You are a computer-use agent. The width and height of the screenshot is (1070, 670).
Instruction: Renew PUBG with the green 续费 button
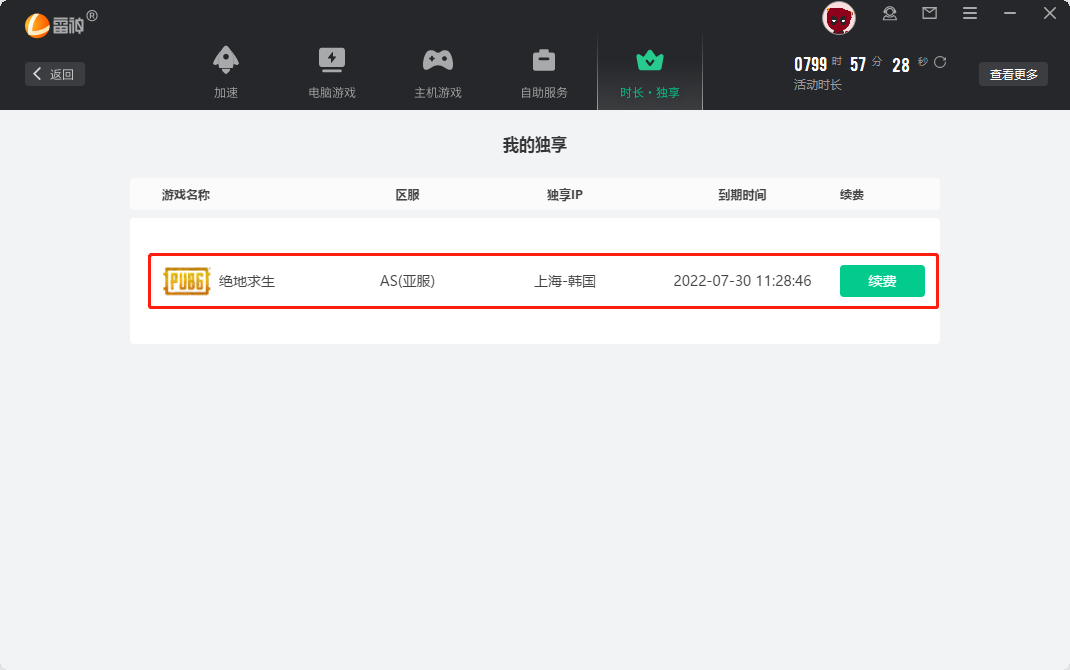(x=882, y=281)
